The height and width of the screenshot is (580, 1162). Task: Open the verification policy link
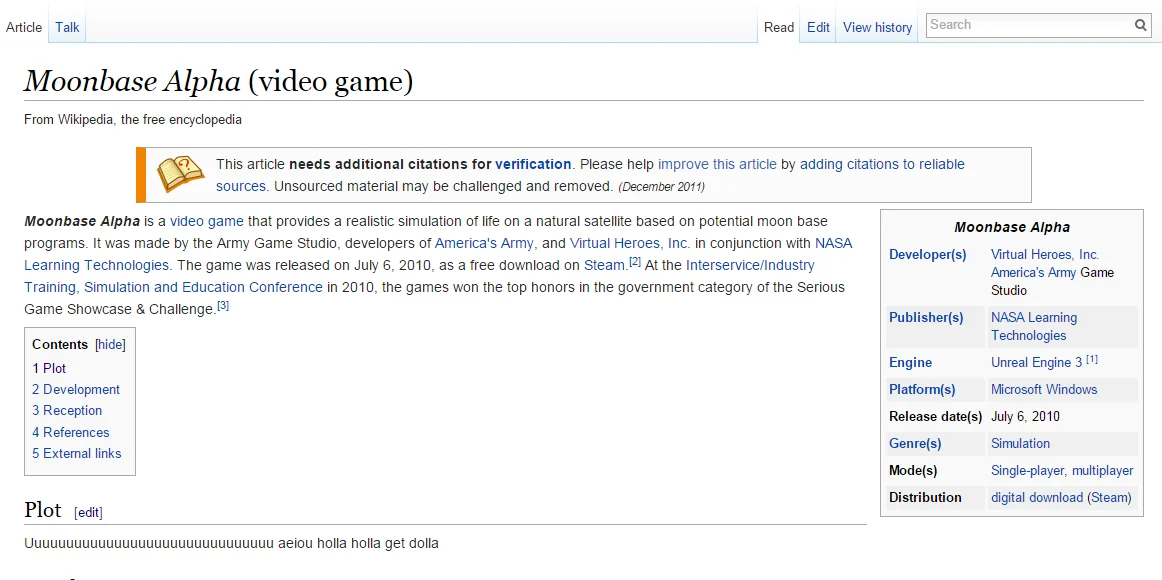pos(533,164)
